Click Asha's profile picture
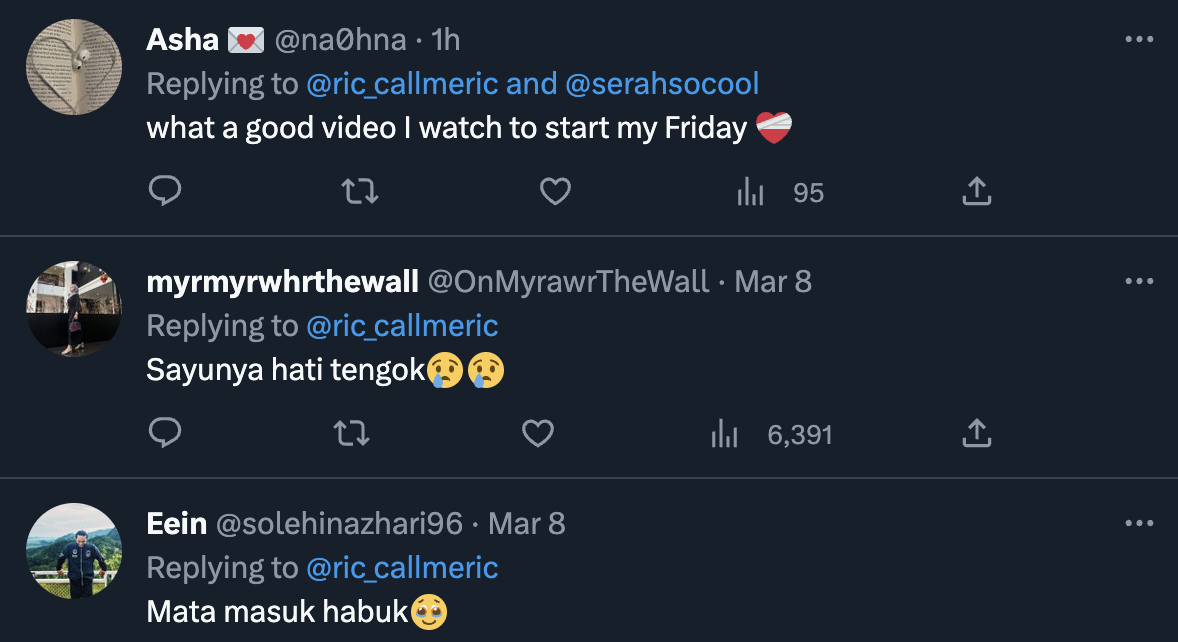The image size is (1178, 642). click(x=74, y=67)
